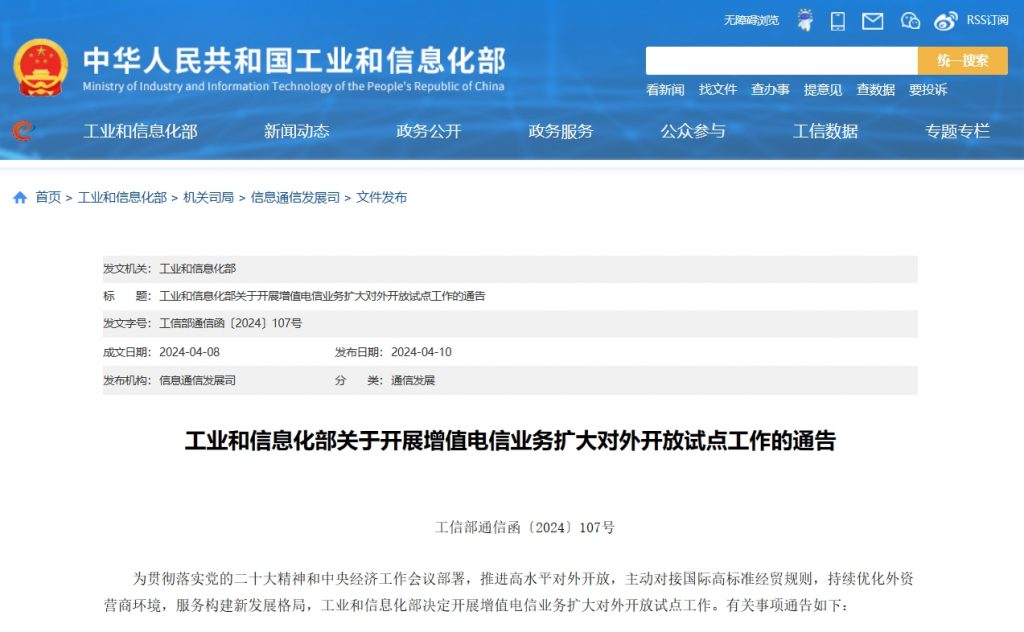Image resolution: width=1024 pixels, height=632 pixels.
Task: Click the robot assistant icon
Action: pyautogui.click(x=805, y=20)
